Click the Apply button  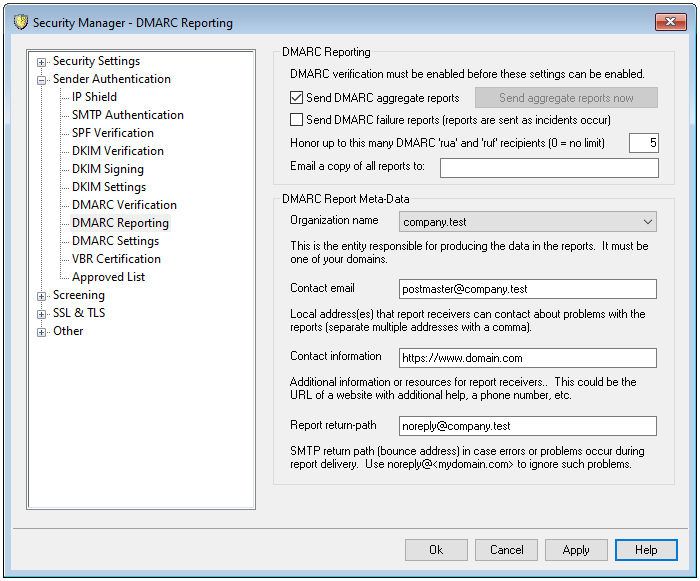(x=576, y=550)
